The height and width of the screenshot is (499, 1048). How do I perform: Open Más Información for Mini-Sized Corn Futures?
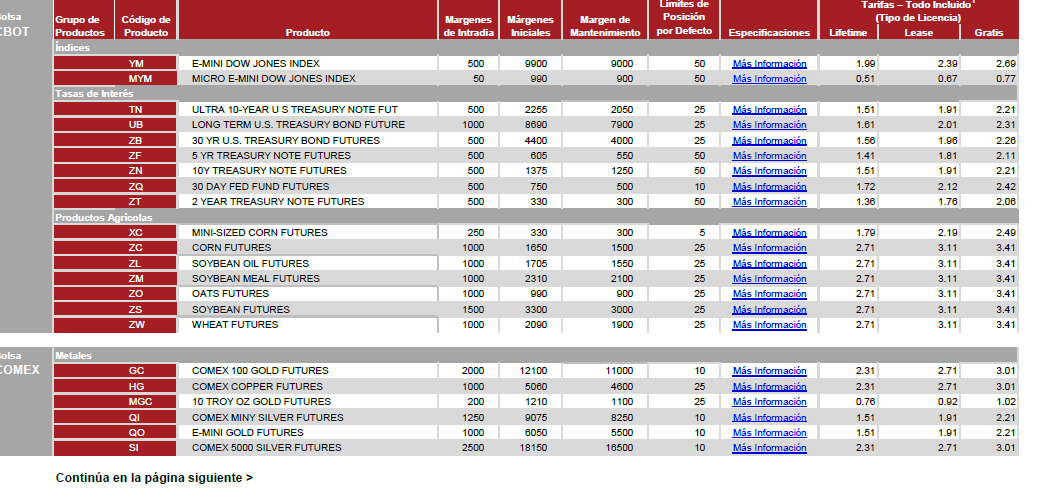pyautogui.click(x=769, y=233)
